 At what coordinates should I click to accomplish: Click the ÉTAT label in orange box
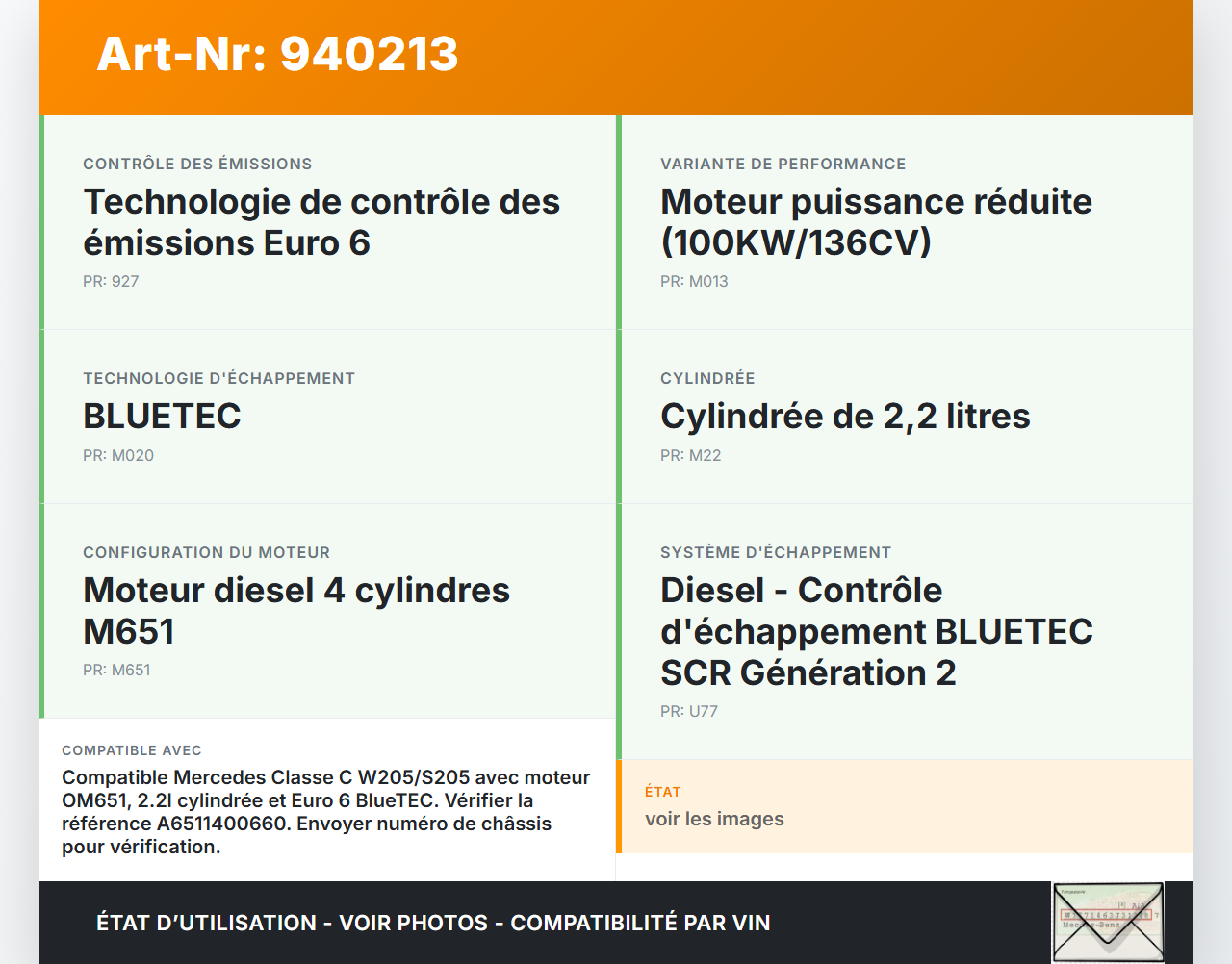662,792
